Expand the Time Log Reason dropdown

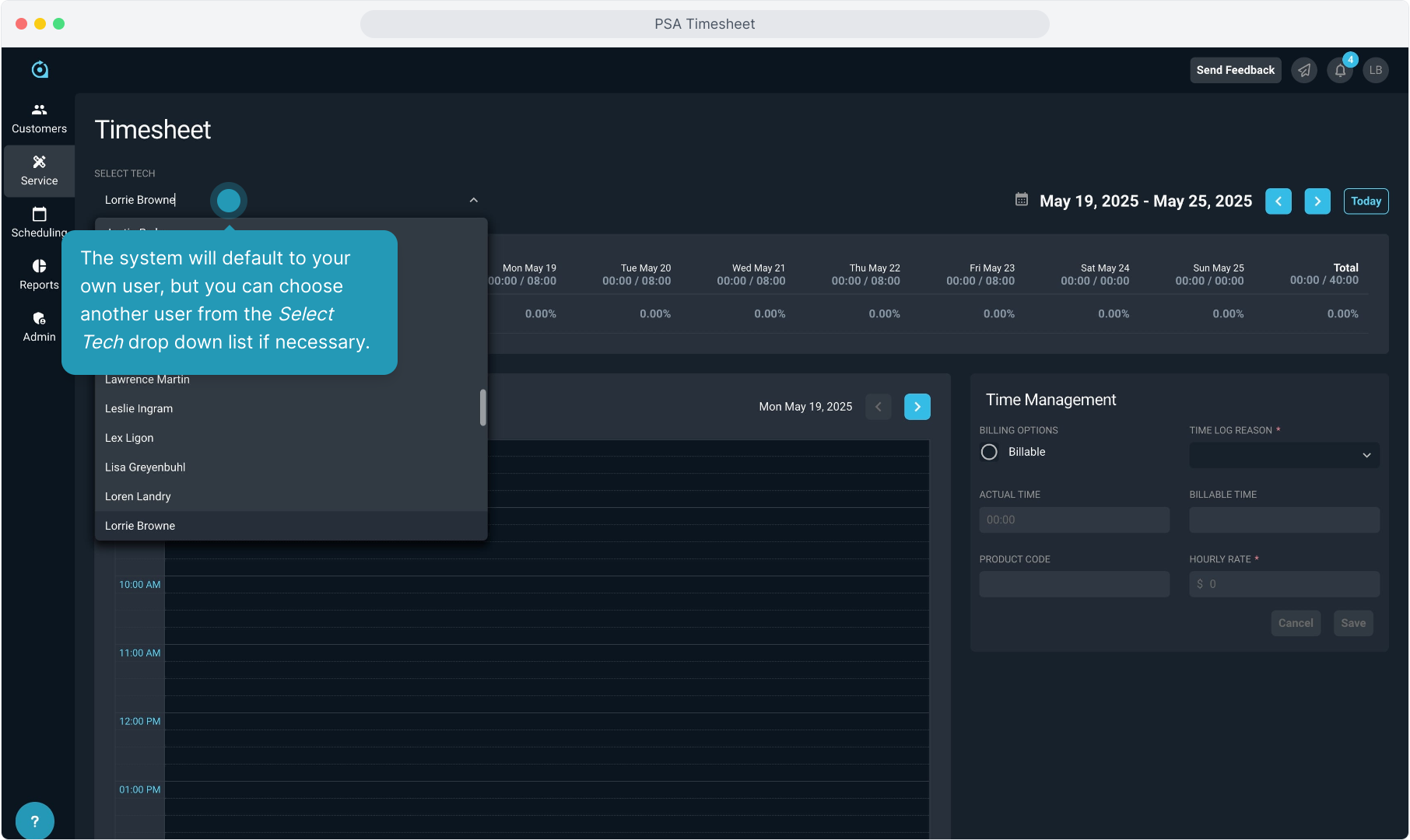tap(1284, 455)
